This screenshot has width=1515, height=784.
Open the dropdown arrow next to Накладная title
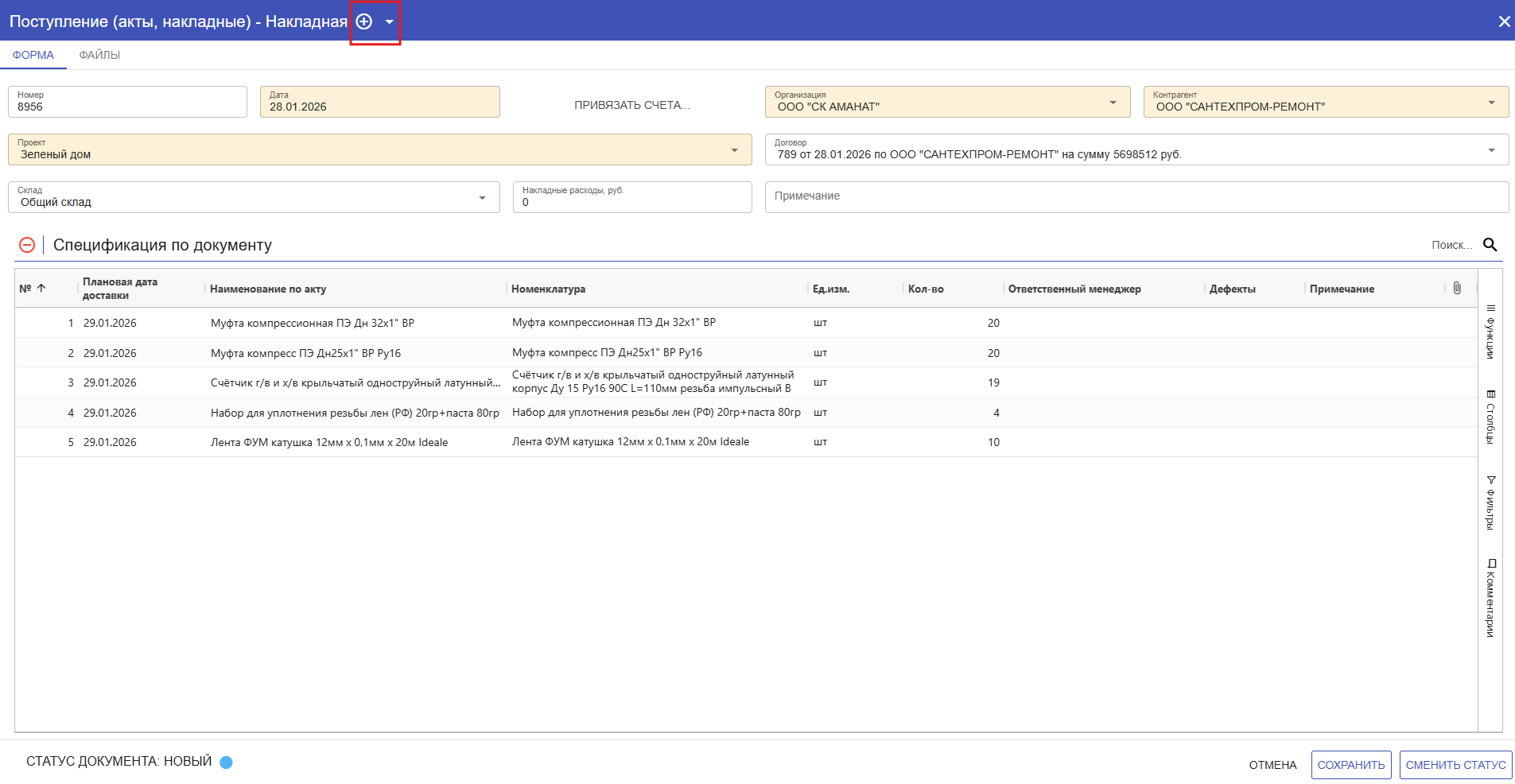(389, 22)
